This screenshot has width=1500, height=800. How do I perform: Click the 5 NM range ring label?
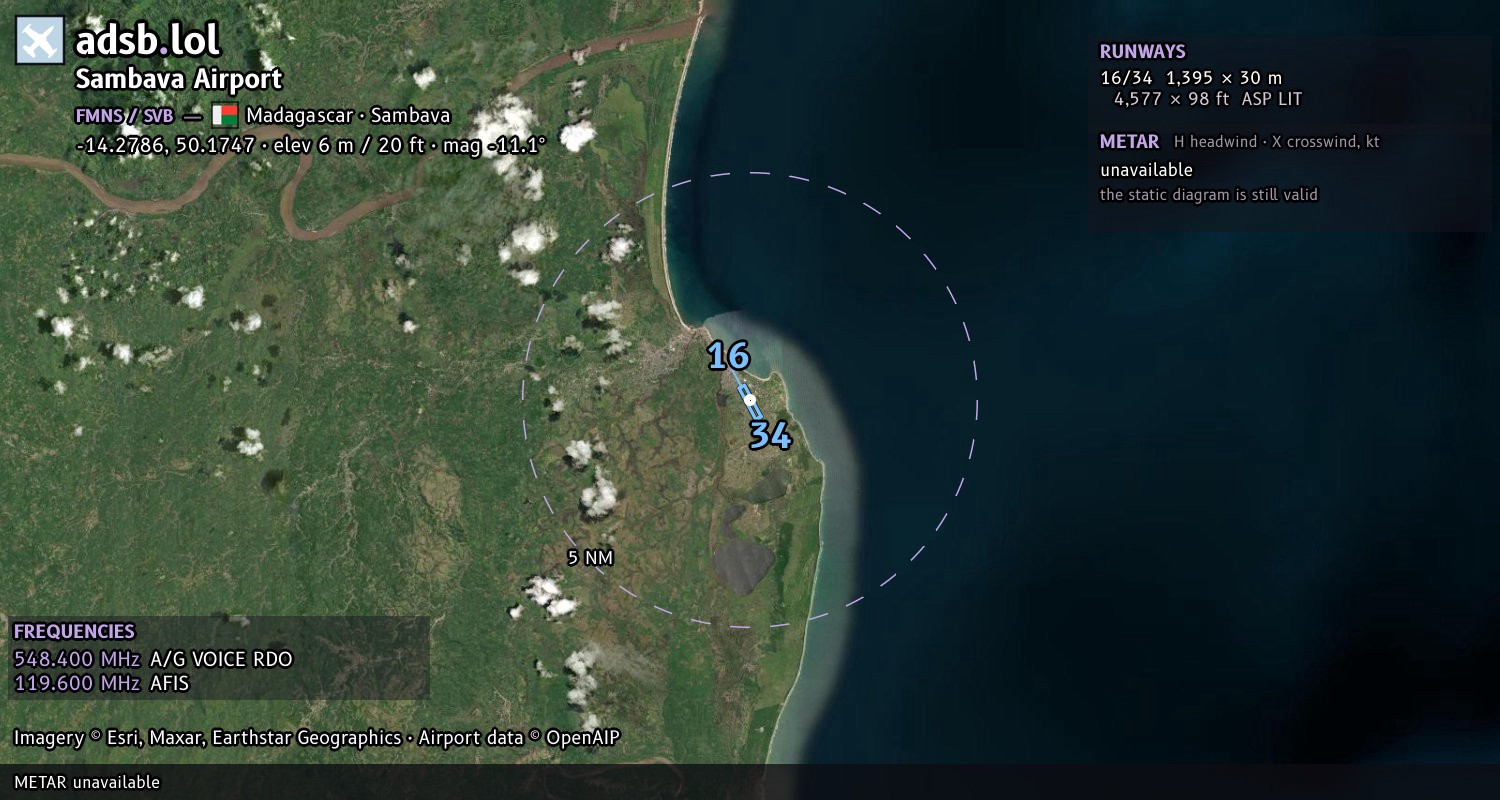pos(590,558)
